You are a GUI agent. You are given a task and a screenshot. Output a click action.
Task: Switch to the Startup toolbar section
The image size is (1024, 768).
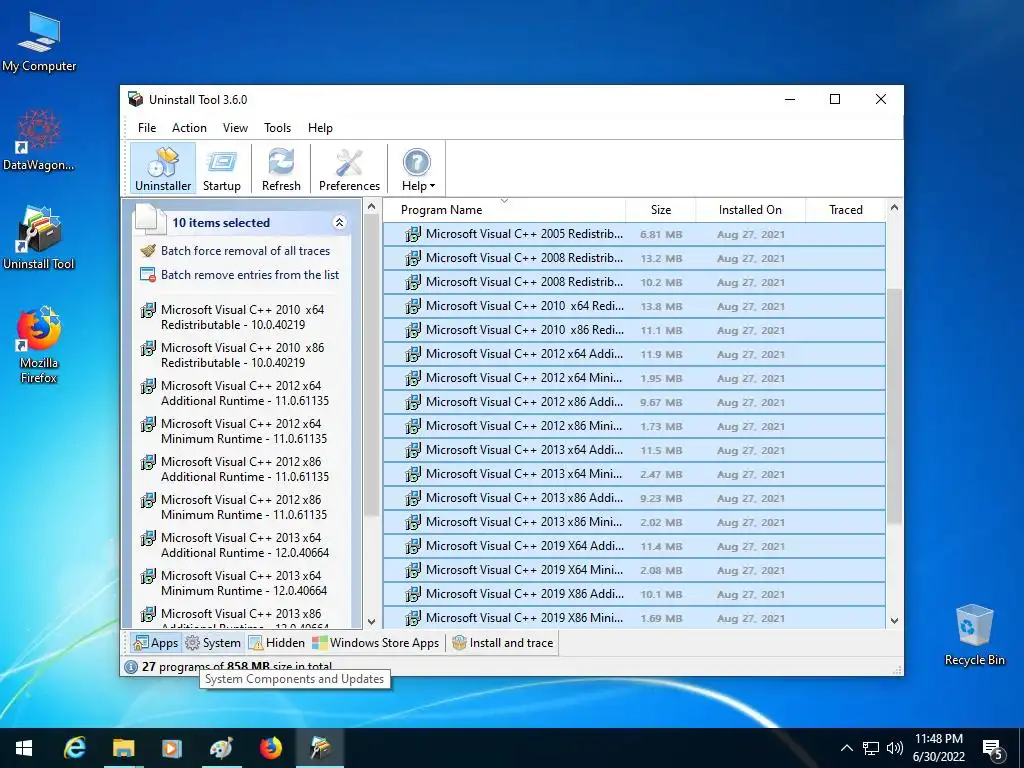pyautogui.click(x=221, y=168)
